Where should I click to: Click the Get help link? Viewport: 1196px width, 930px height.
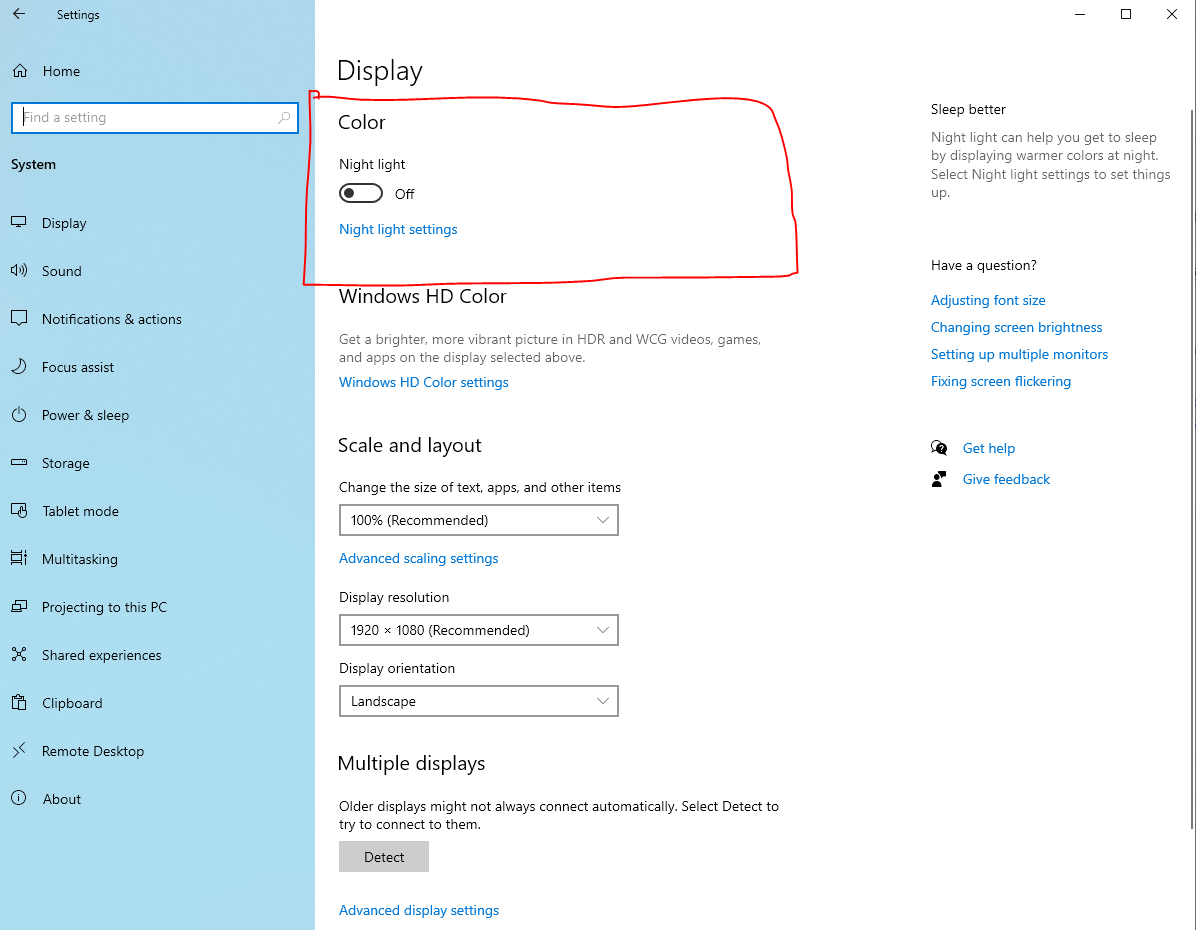click(x=989, y=449)
